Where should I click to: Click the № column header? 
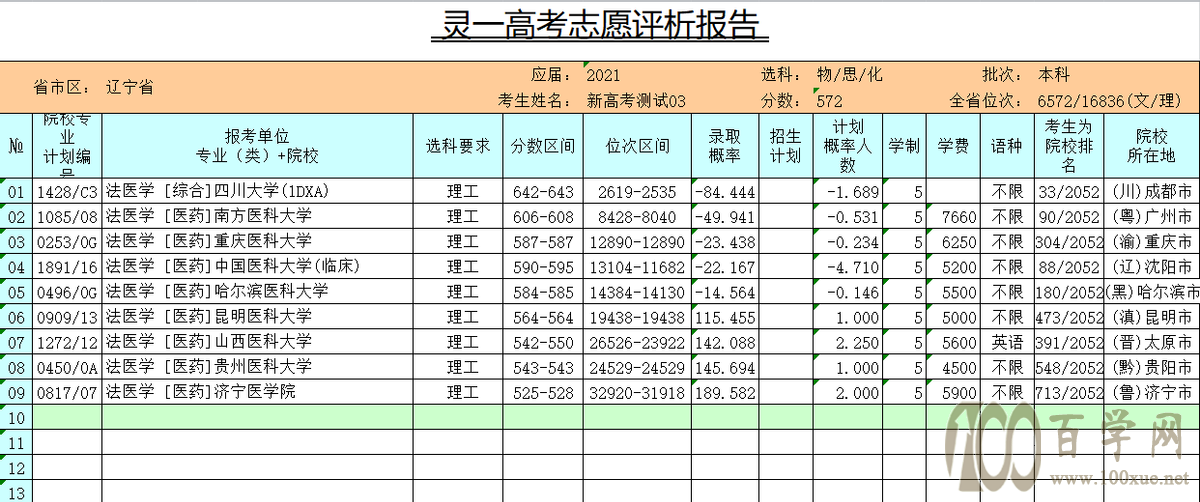click(16, 146)
